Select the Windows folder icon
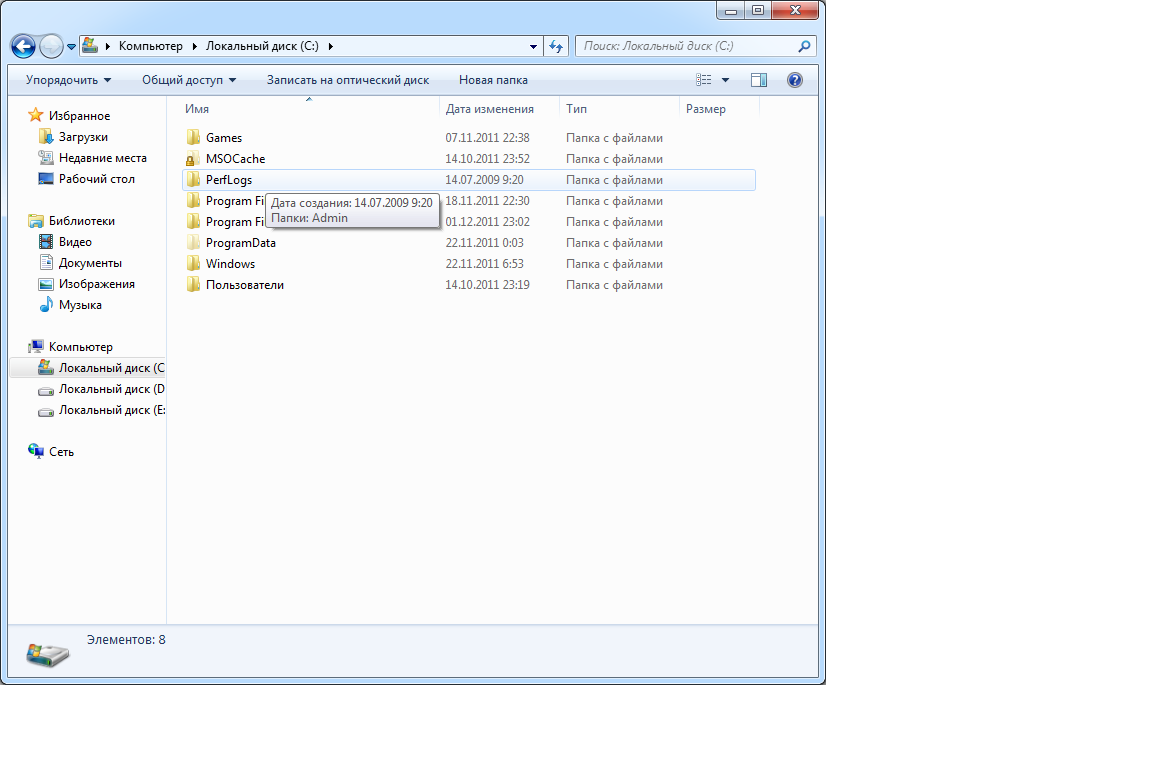The width and height of the screenshot is (1162, 778). [193, 264]
